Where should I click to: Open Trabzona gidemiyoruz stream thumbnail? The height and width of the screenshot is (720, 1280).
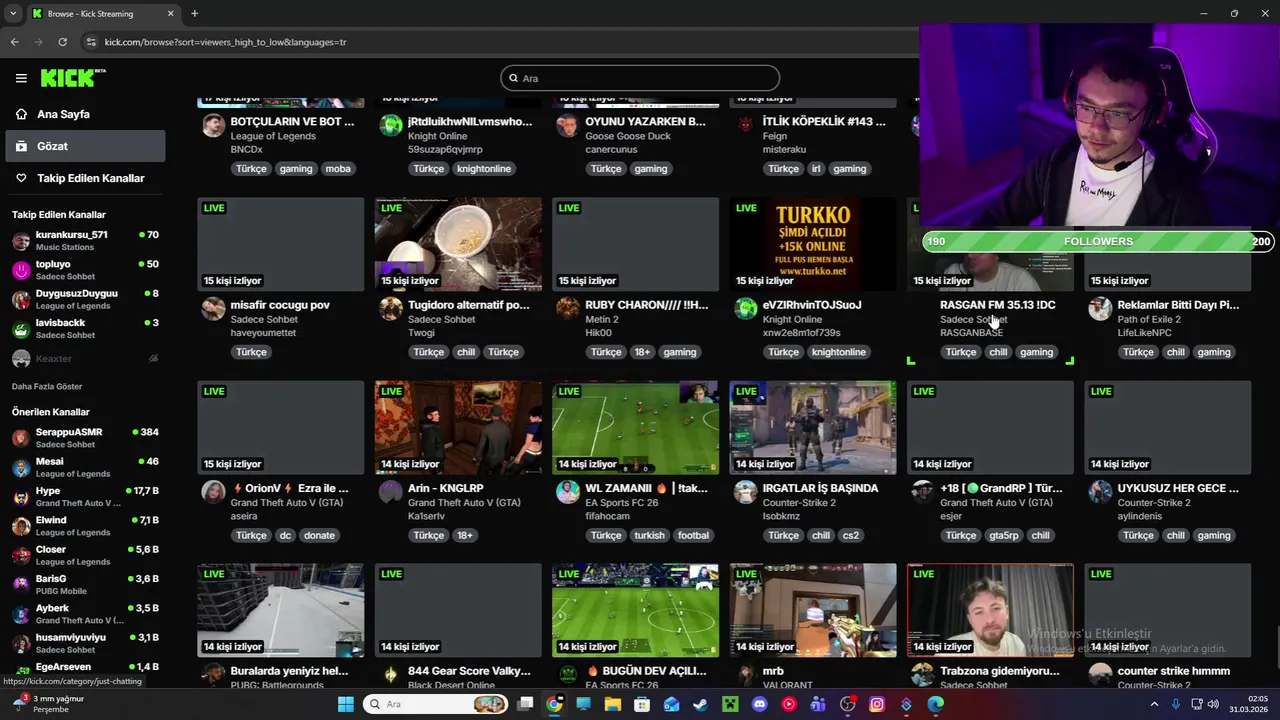coord(990,610)
